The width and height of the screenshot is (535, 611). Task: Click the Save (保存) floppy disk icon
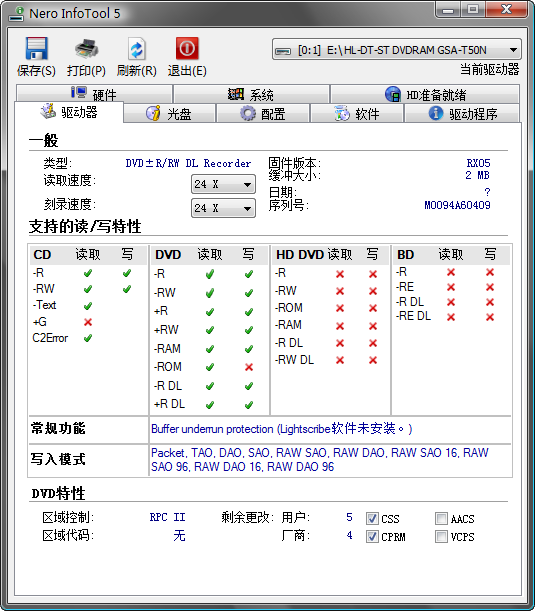coord(36,49)
